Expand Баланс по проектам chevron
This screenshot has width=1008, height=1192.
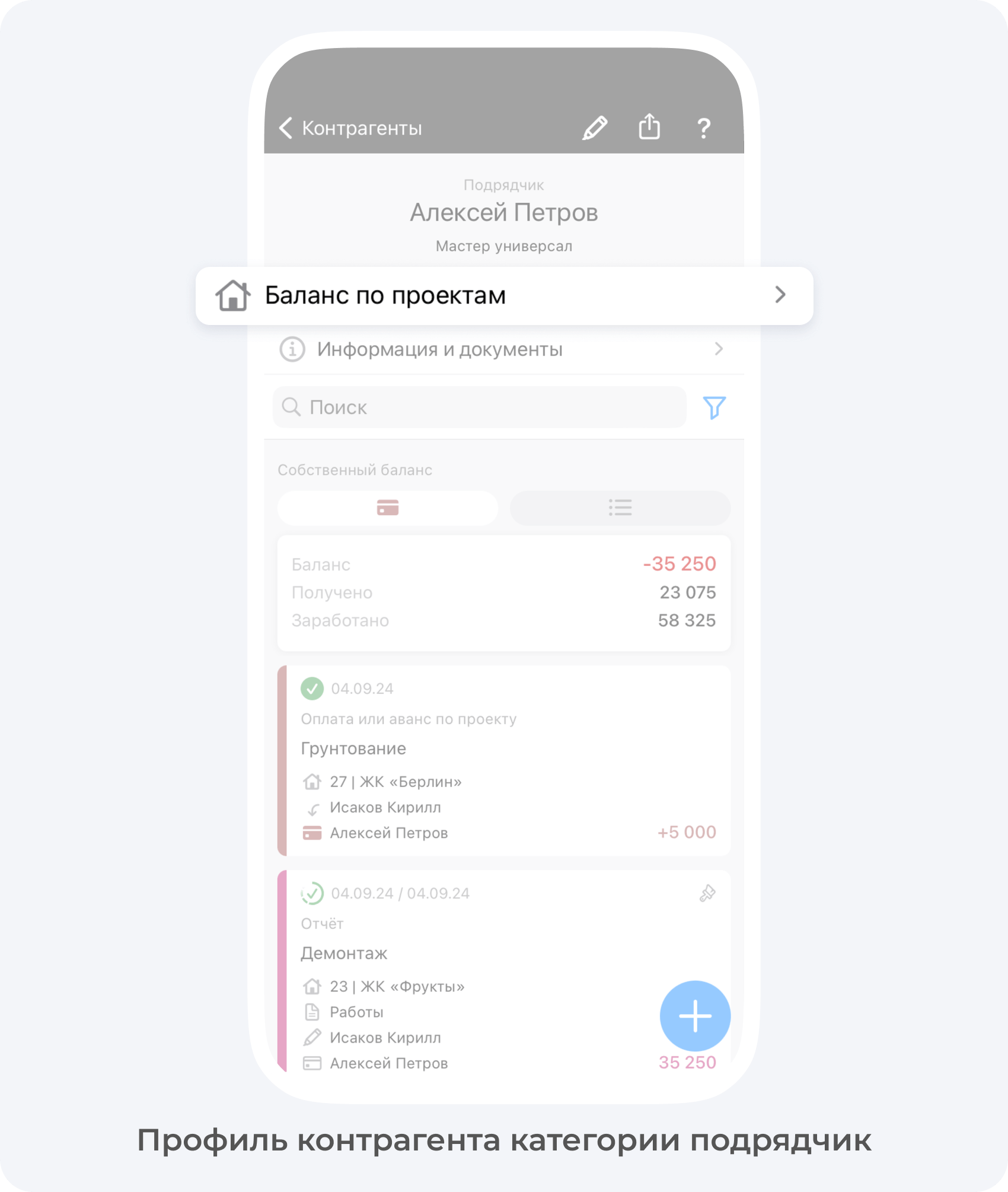pyautogui.click(x=780, y=295)
